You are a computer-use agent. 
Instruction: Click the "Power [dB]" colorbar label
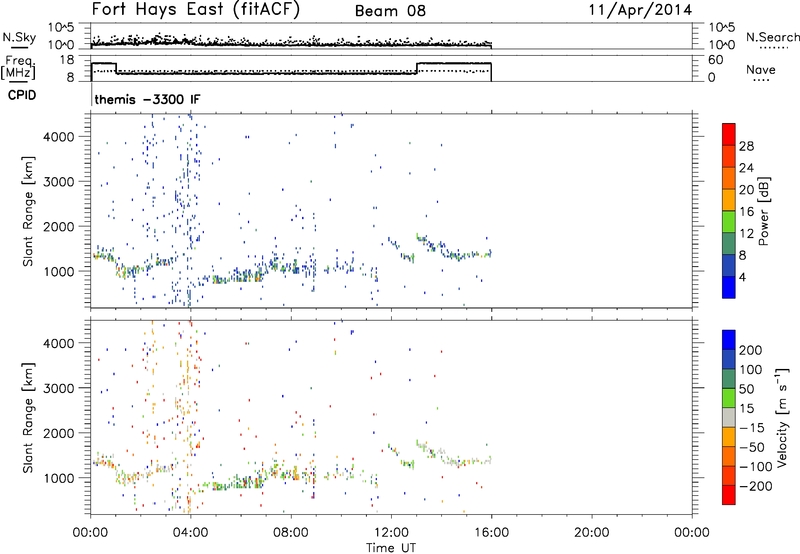pyautogui.click(x=764, y=211)
